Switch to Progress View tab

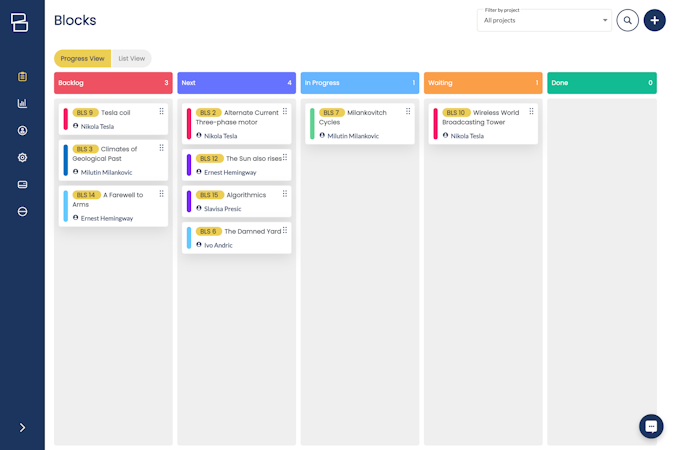click(82, 59)
